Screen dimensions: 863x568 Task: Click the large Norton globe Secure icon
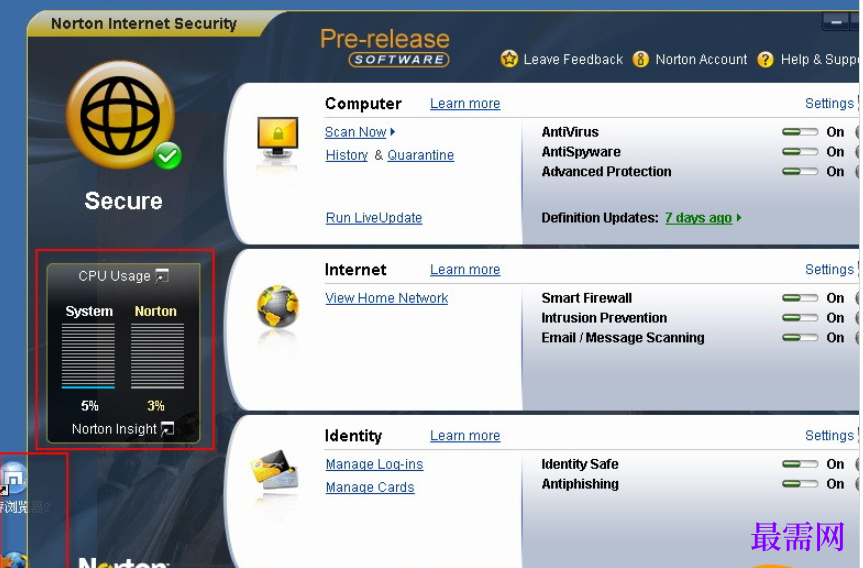click(121, 115)
